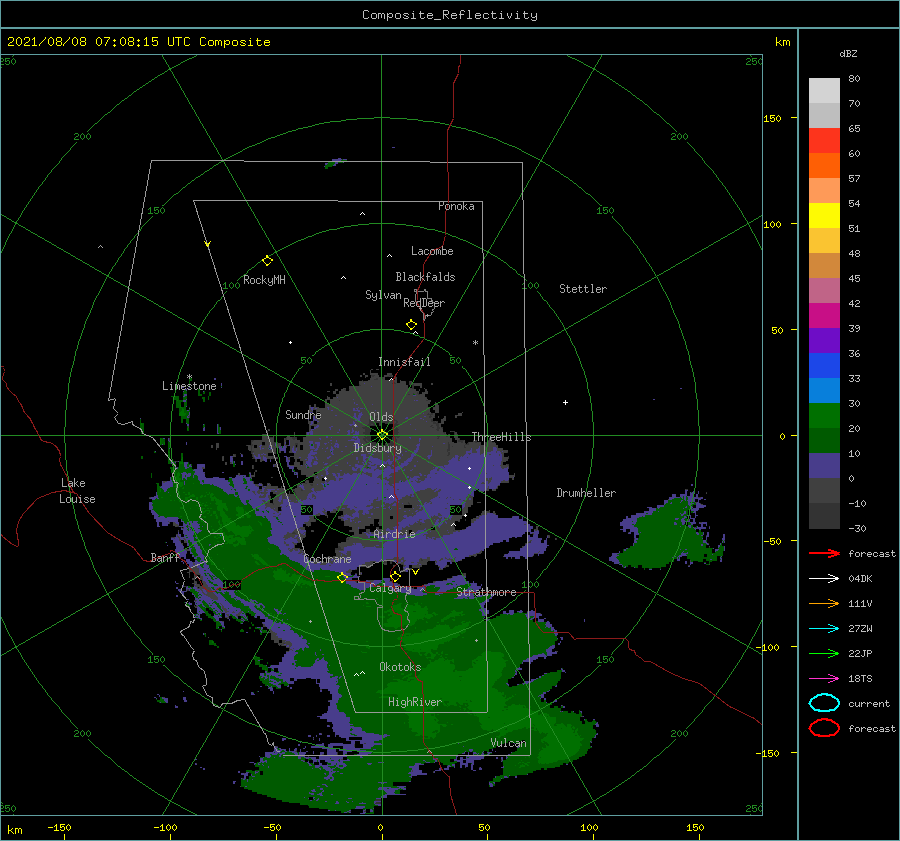
Task: Click the yellow -50 label on bottom axis
Action: pyautogui.click(x=272, y=827)
